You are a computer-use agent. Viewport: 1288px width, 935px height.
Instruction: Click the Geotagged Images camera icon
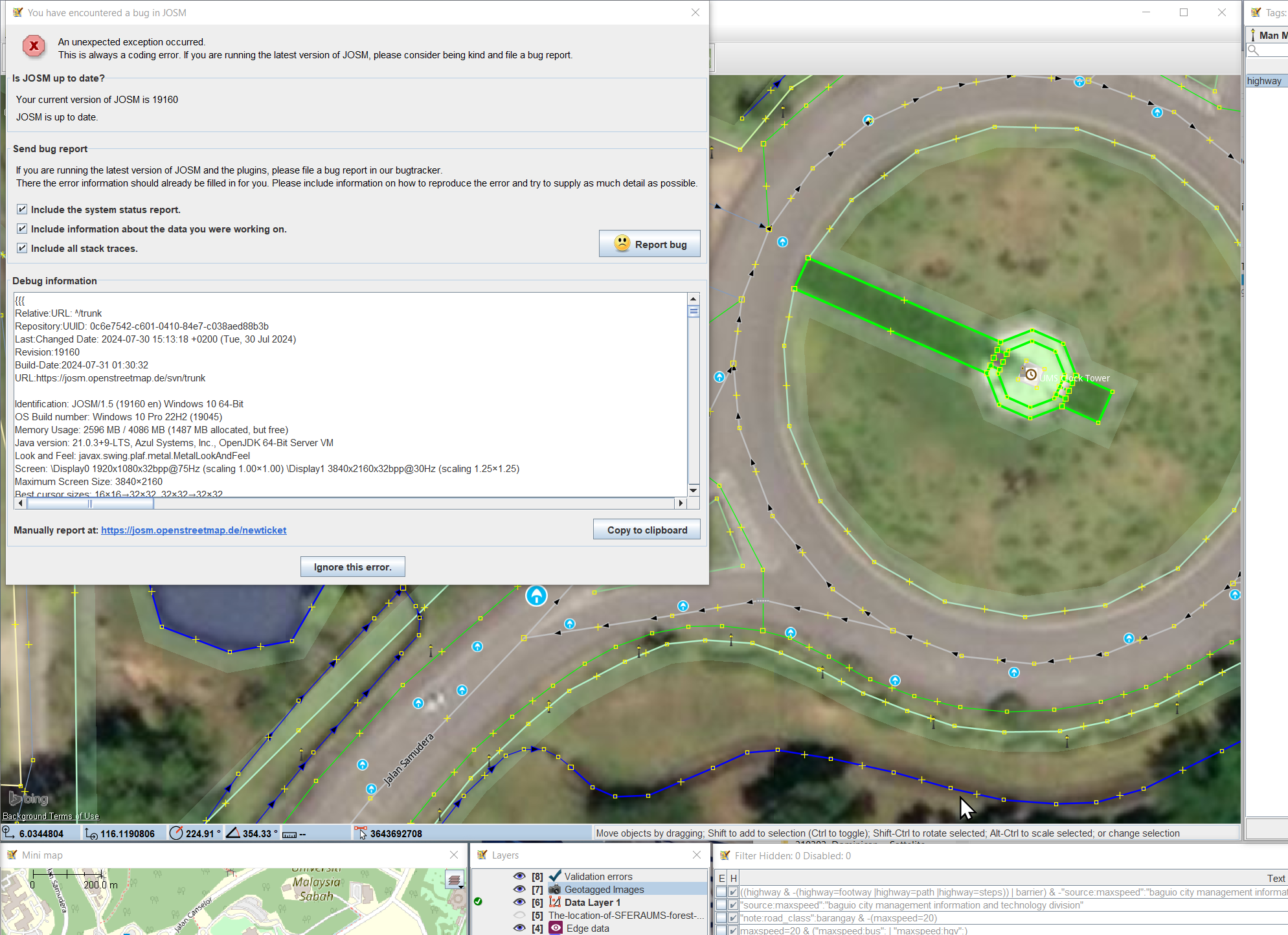pyautogui.click(x=555, y=889)
